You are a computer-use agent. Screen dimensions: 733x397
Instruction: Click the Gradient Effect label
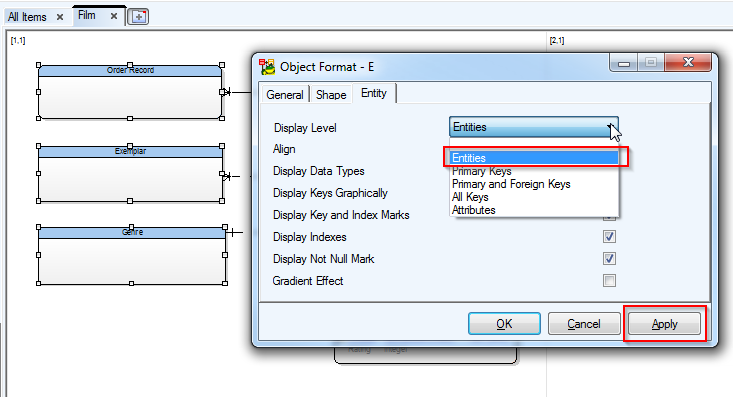(x=308, y=281)
